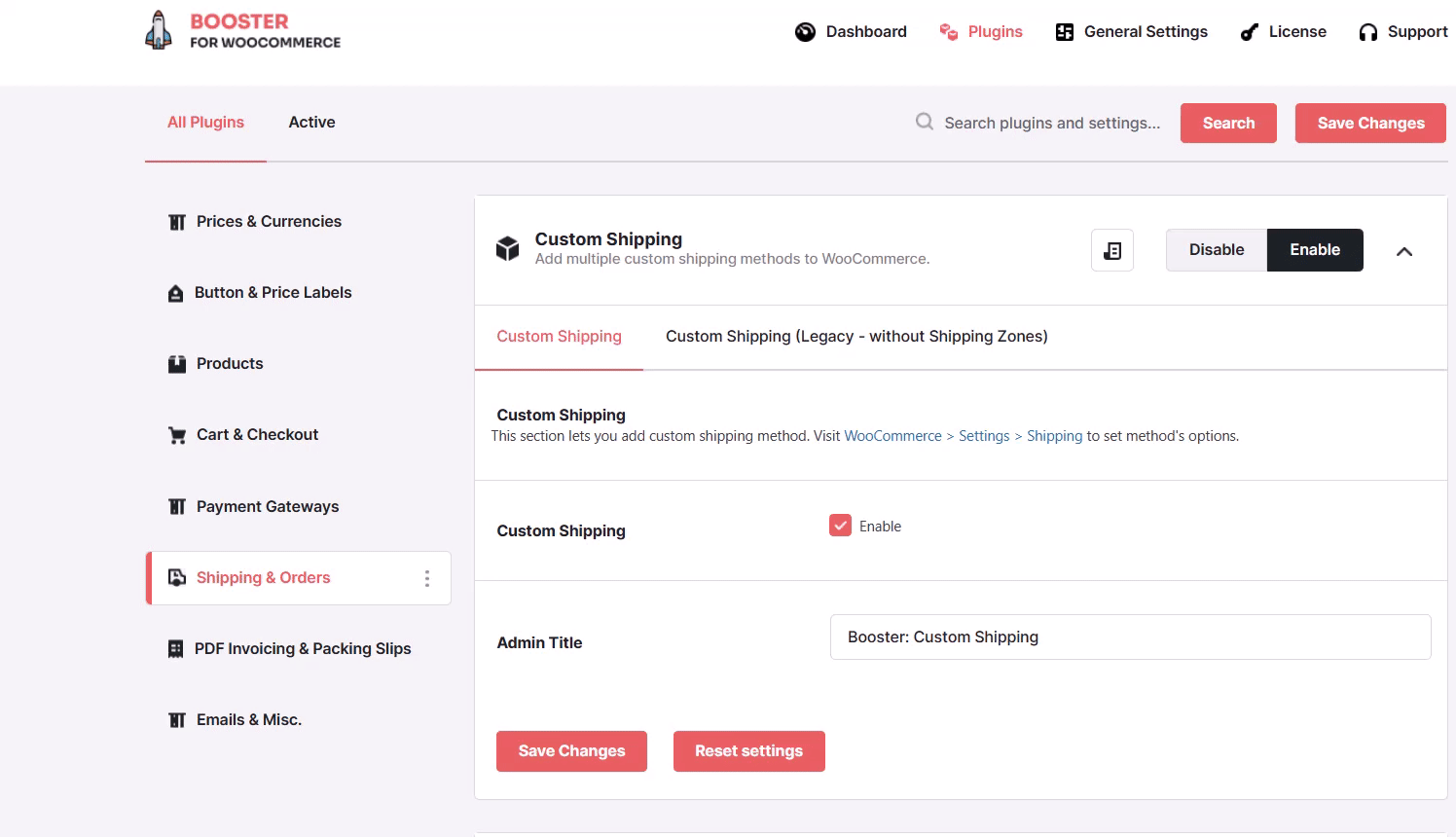The image size is (1456, 837).
Task: Click Enable for the Custom Shipping module
Action: pyautogui.click(x=1315, y=250)
